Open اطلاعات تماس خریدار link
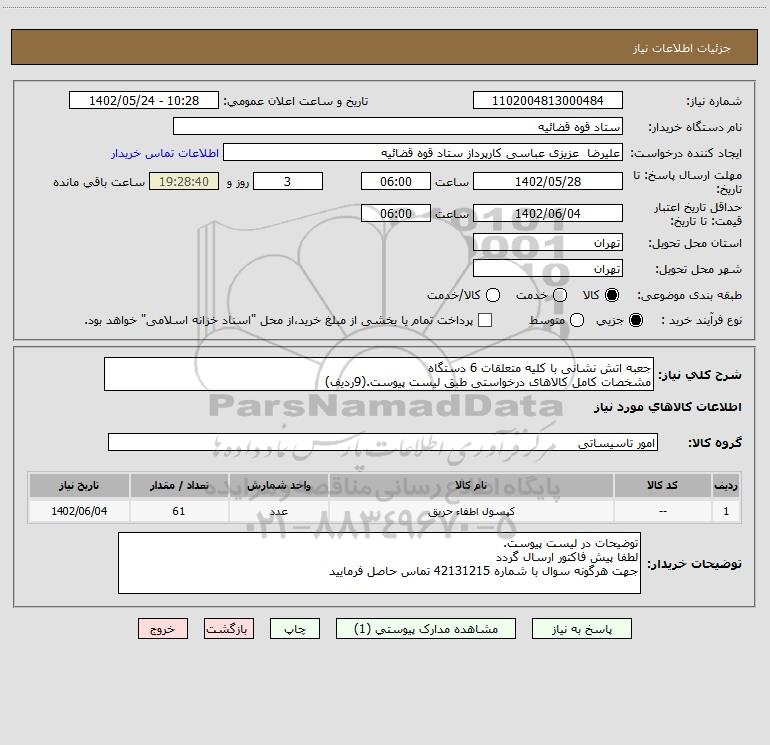Viewport: 770px width, 745px height. coord(165,153)
